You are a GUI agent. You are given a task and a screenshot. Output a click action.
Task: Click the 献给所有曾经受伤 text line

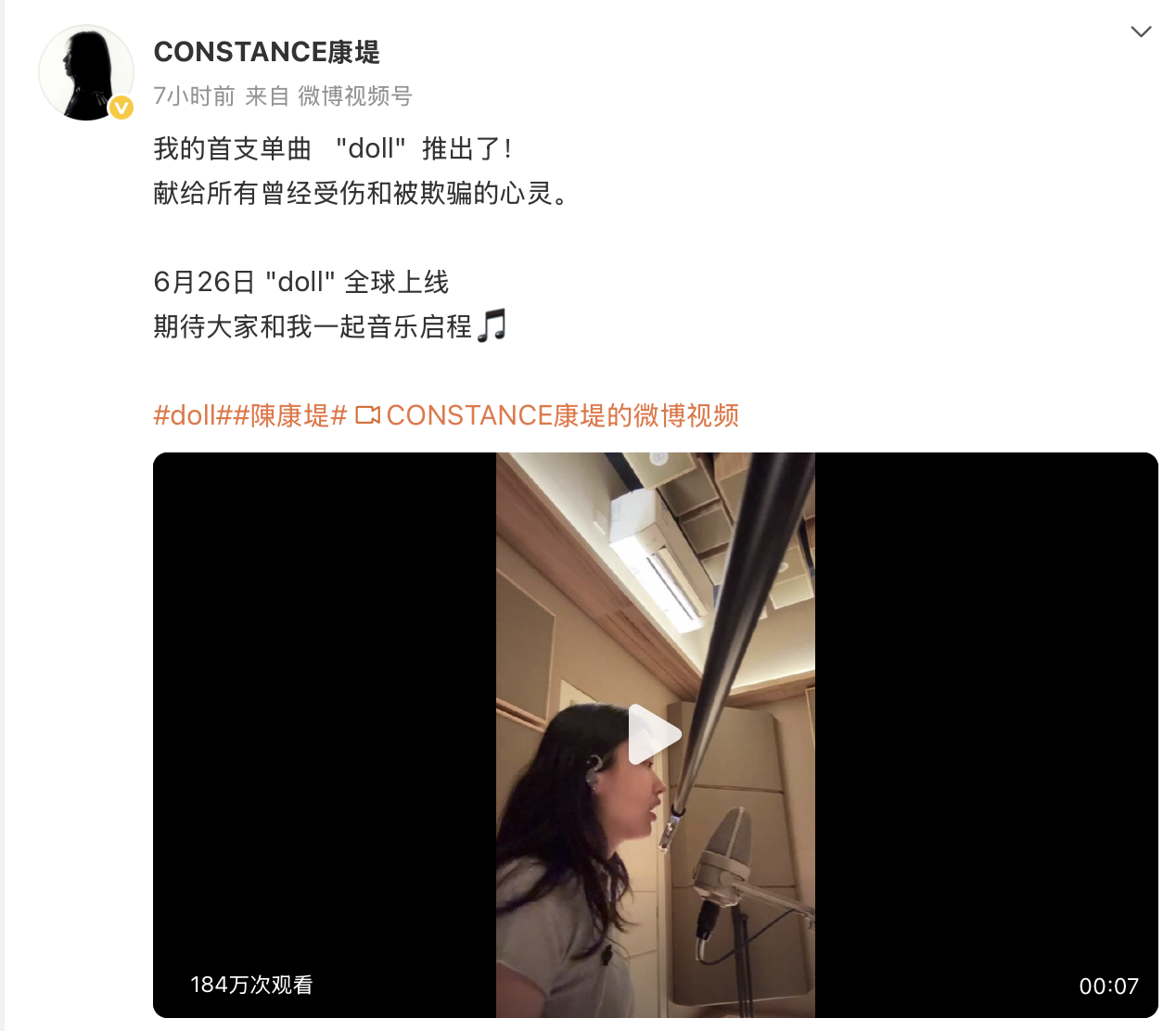click(x=362, y=193)
